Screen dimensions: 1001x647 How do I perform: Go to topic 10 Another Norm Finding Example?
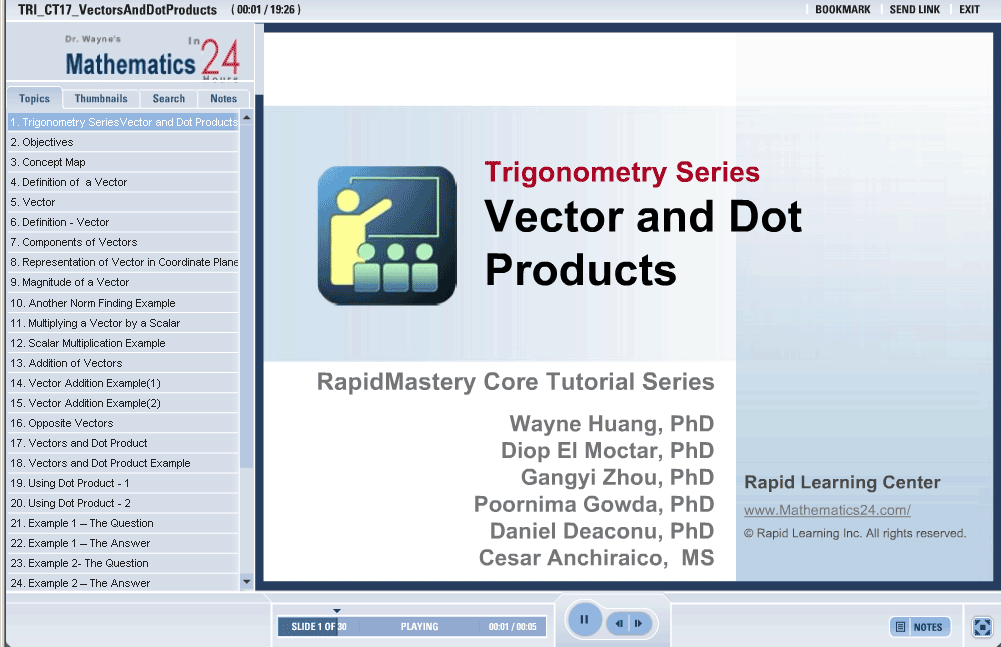click(x=123, y=303)
